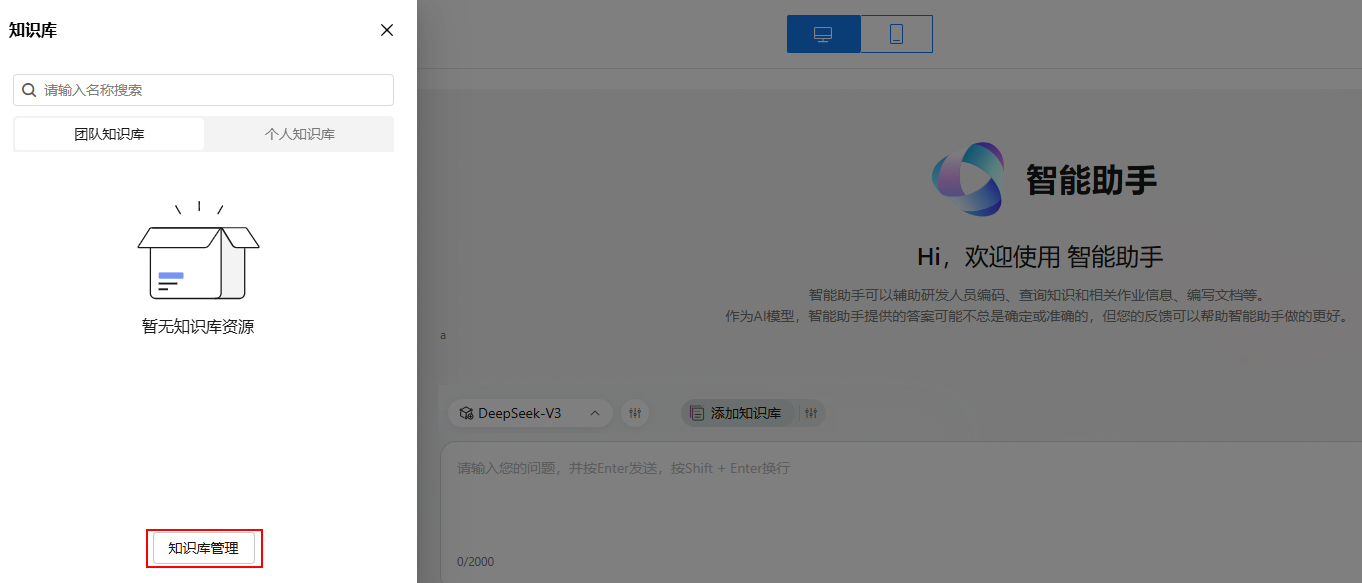Click the 暂无知识库资源 text
Viewport: 1362px width, 583px height.
[198, 327]
